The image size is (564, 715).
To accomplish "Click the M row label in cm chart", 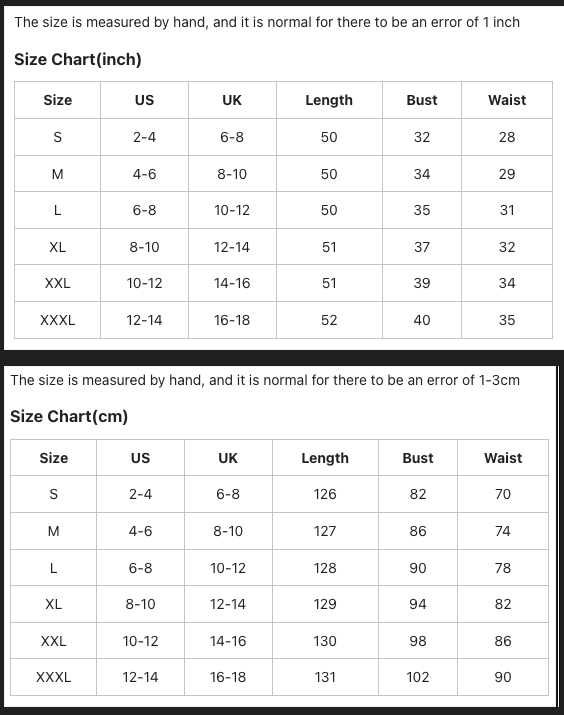I will [53, 531].
